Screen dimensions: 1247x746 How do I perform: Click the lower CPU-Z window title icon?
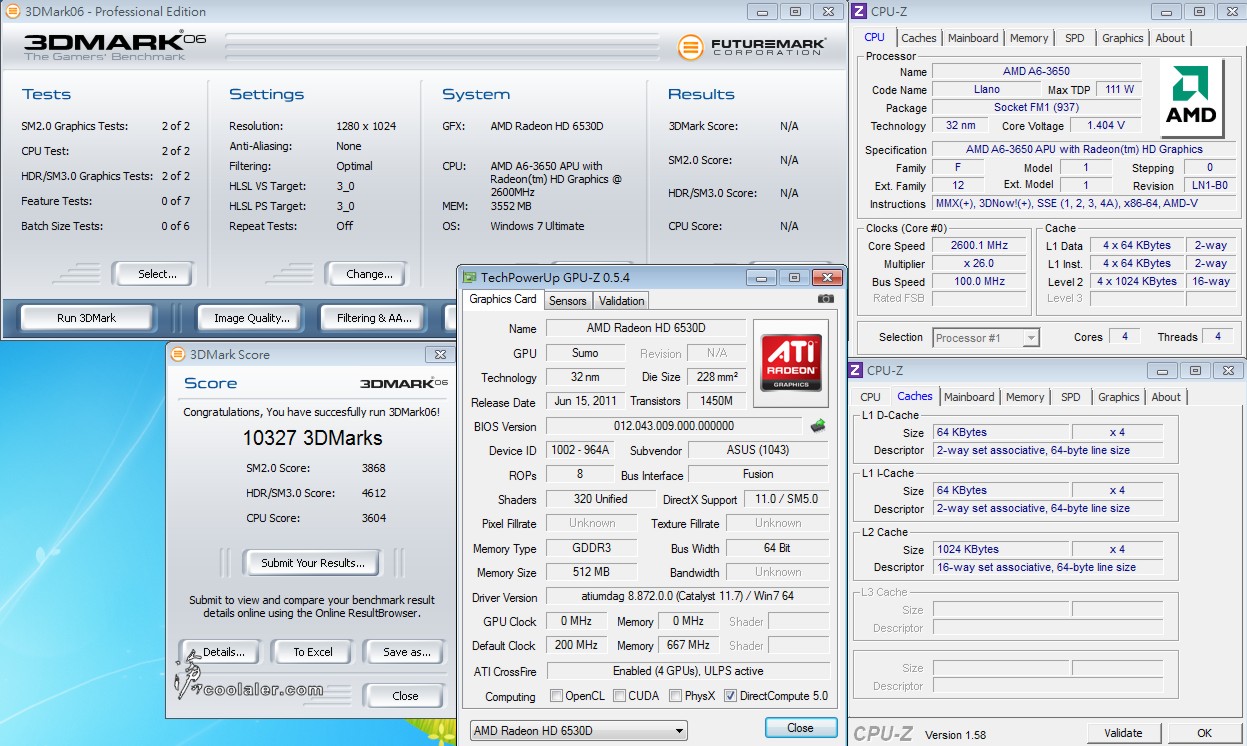[x=856, y=370]
